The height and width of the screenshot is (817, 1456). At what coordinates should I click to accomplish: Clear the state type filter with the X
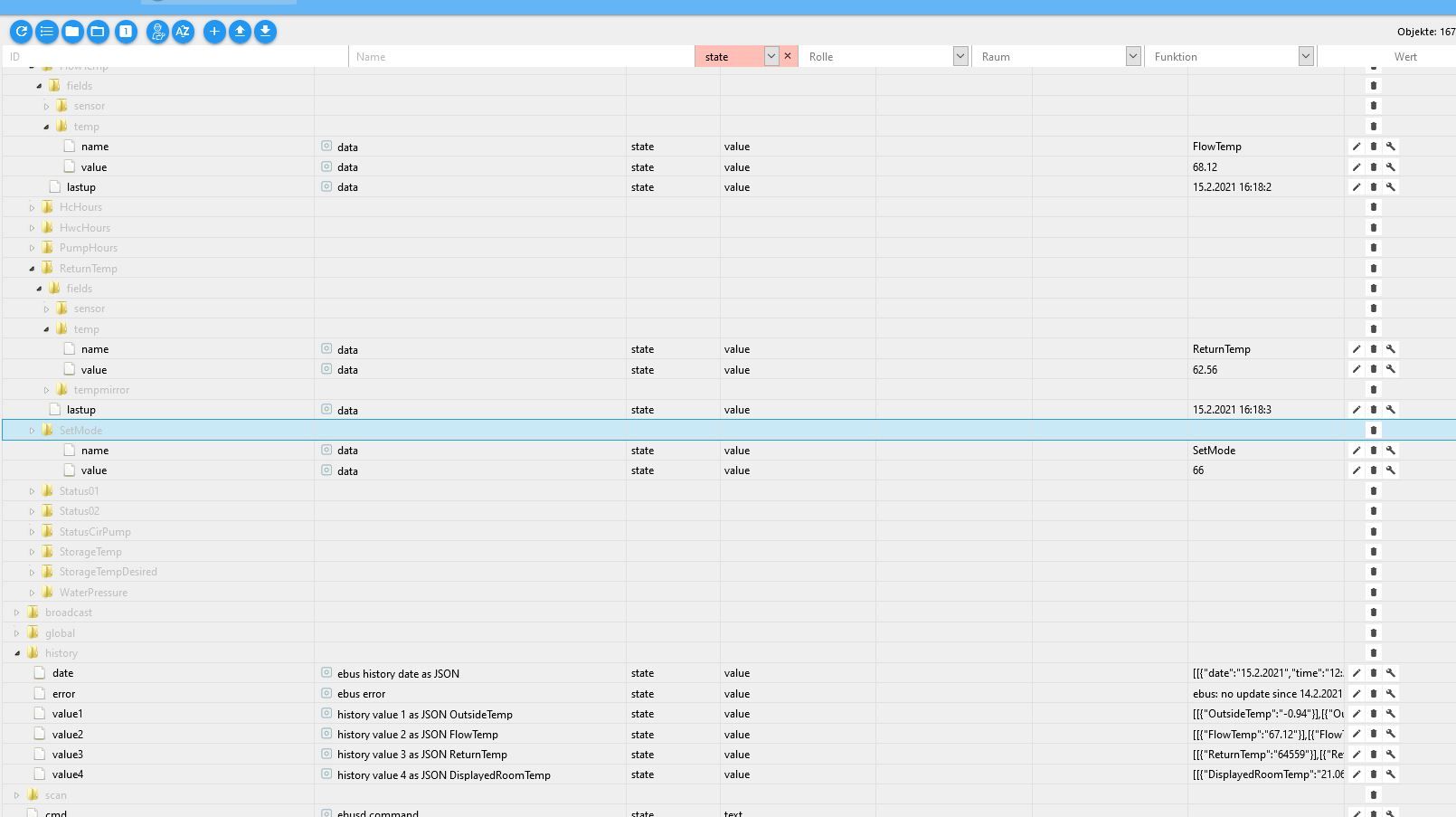point(788,56)
